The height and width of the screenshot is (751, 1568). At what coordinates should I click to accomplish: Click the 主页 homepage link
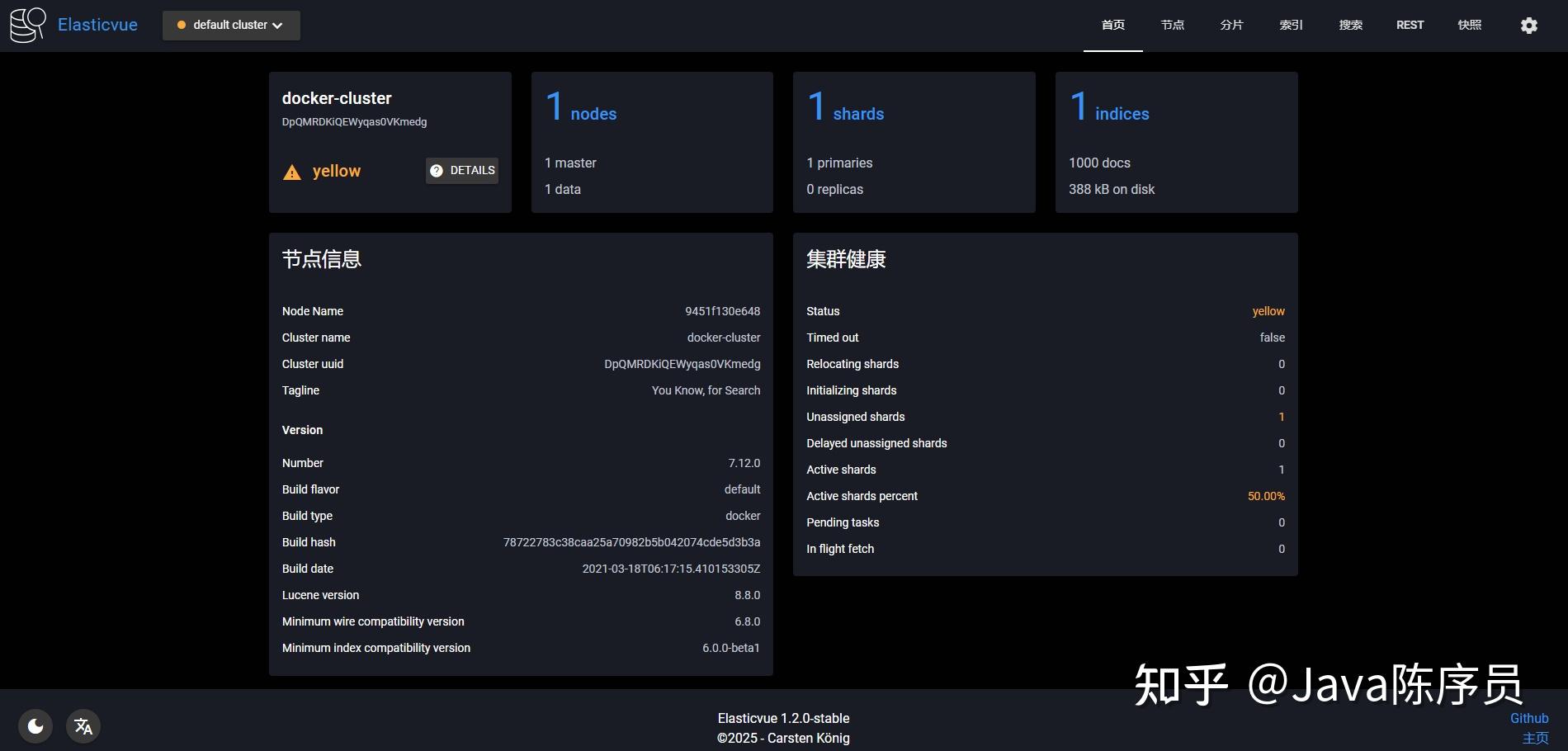[x=1536, y=738]
